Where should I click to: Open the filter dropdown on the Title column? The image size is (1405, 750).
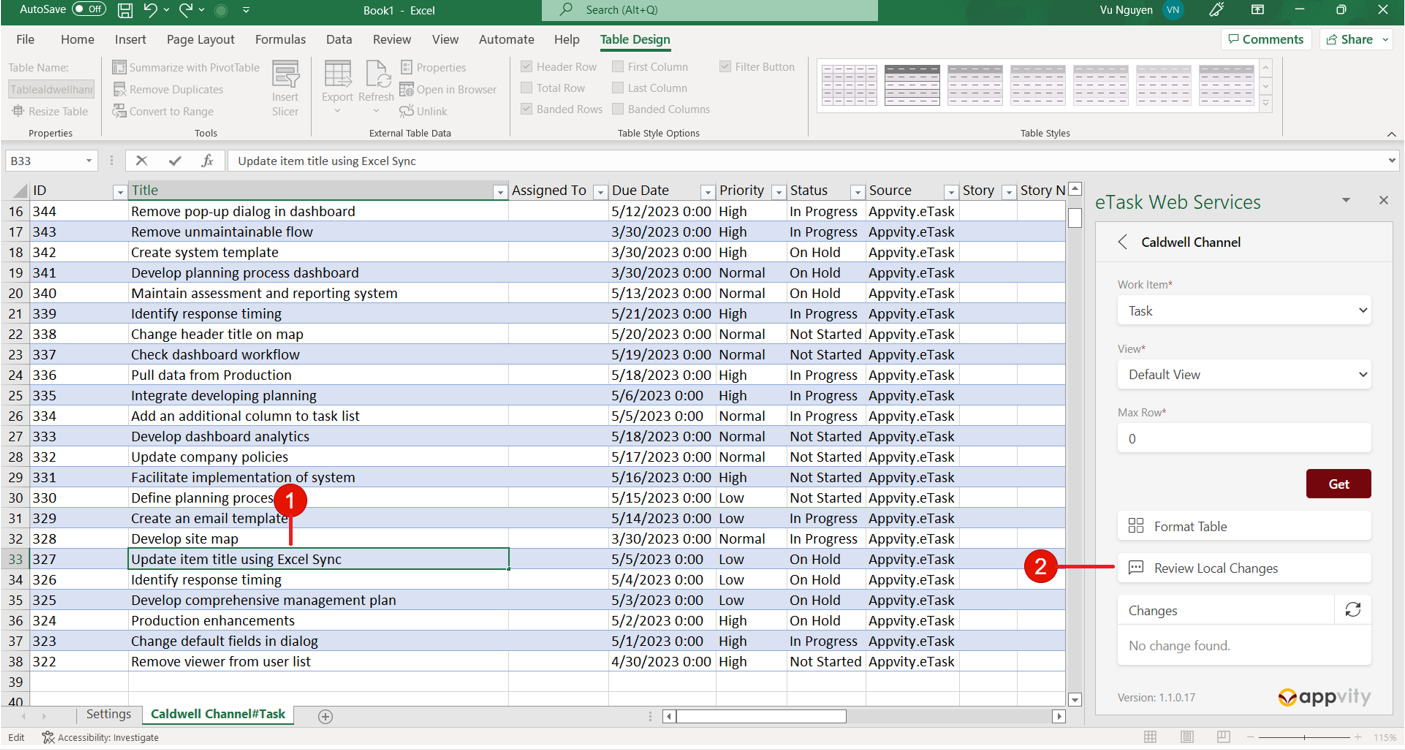point(499,190)
